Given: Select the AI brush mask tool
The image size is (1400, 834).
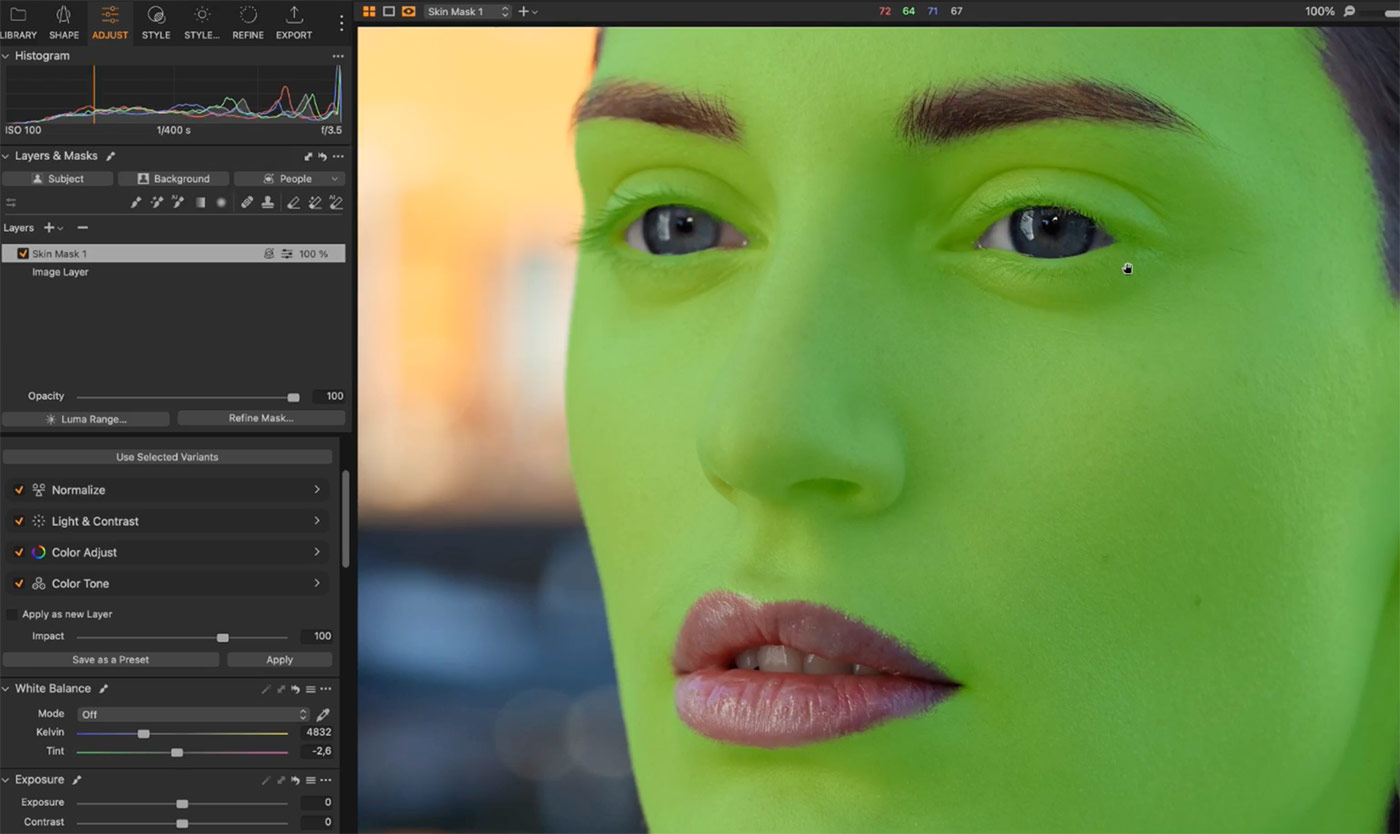Looking at the screenshot, I should tap(178, 203).
